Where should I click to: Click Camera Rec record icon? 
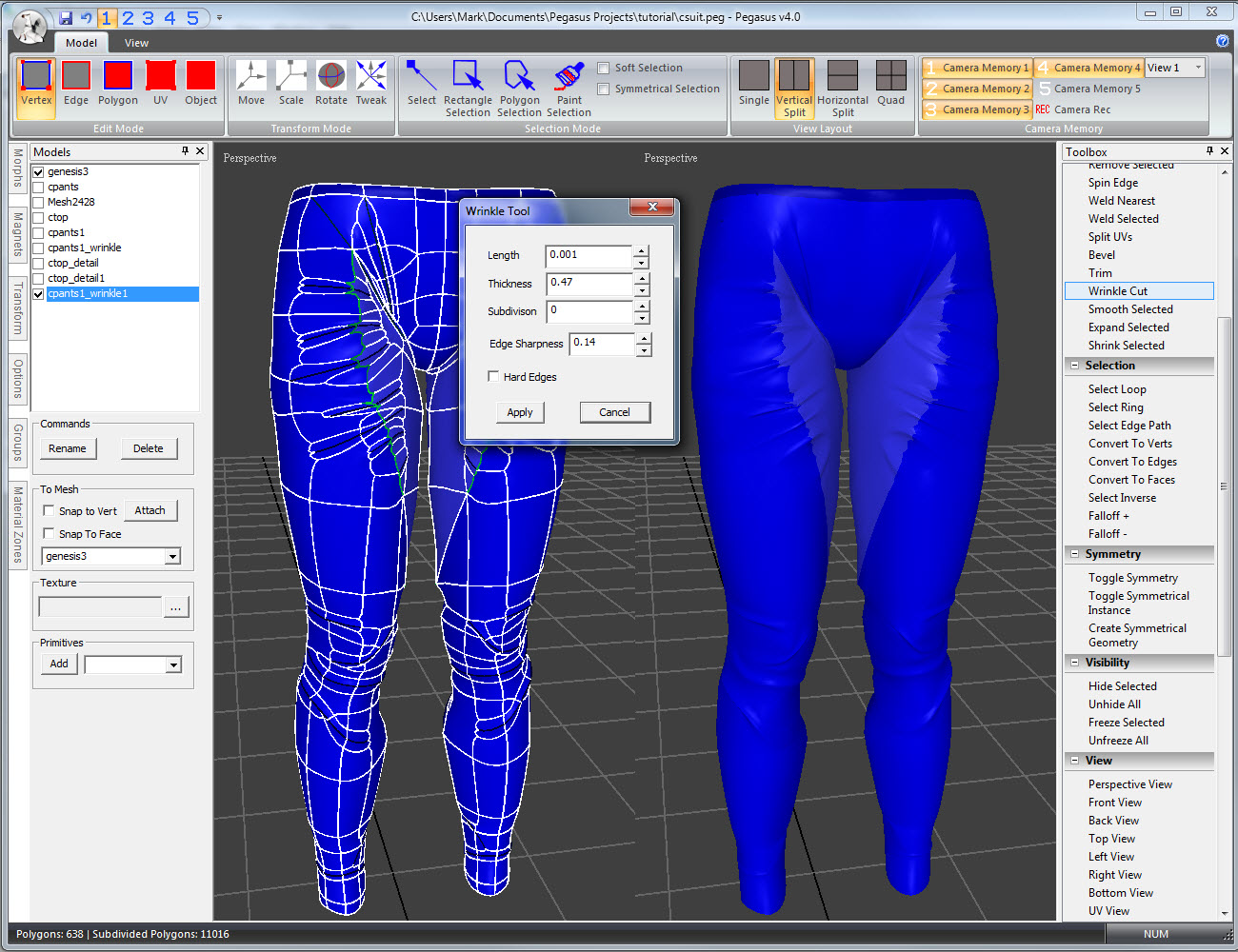1043,109
